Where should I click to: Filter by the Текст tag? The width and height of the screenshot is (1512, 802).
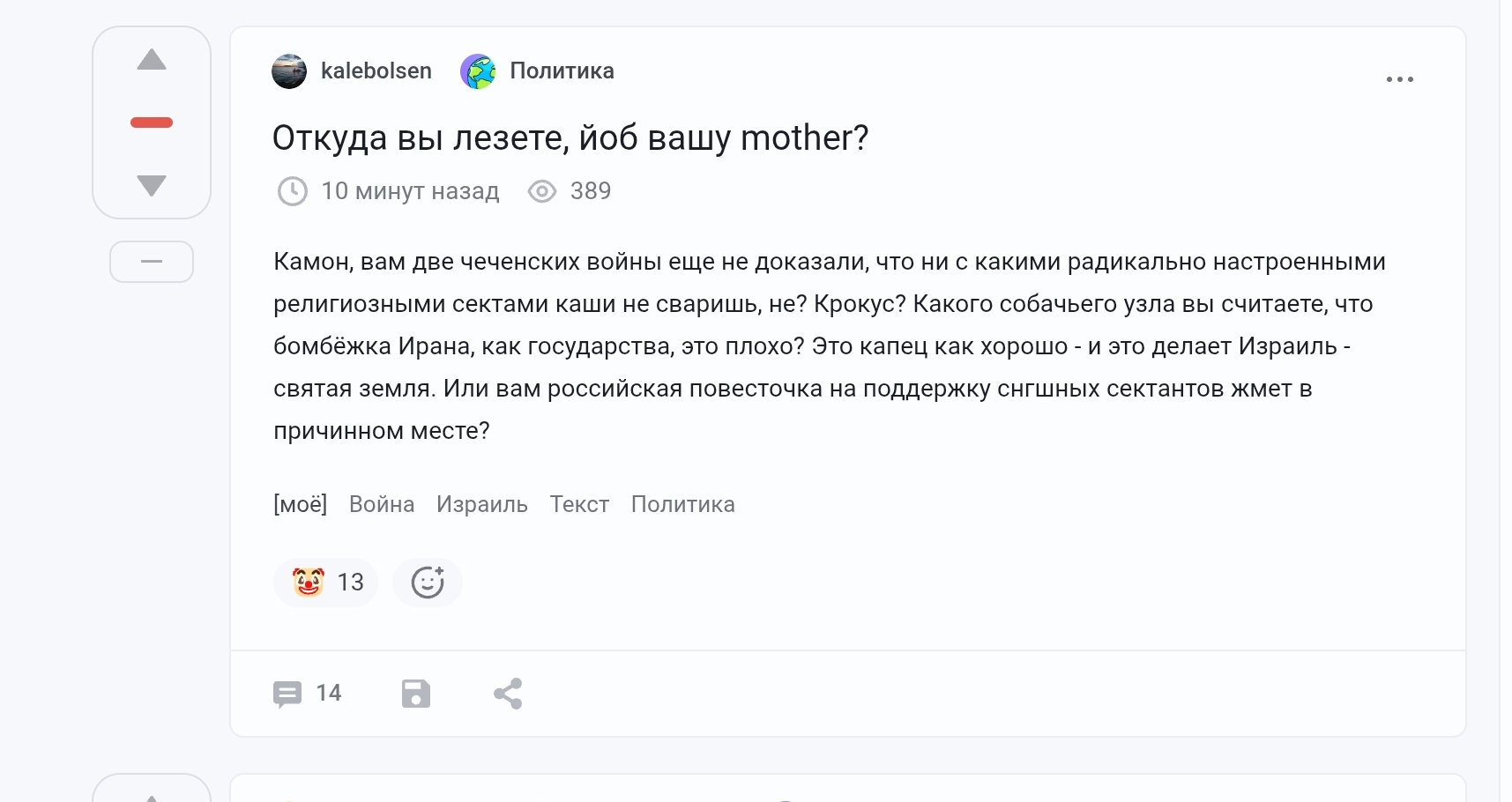click(579, 504)
